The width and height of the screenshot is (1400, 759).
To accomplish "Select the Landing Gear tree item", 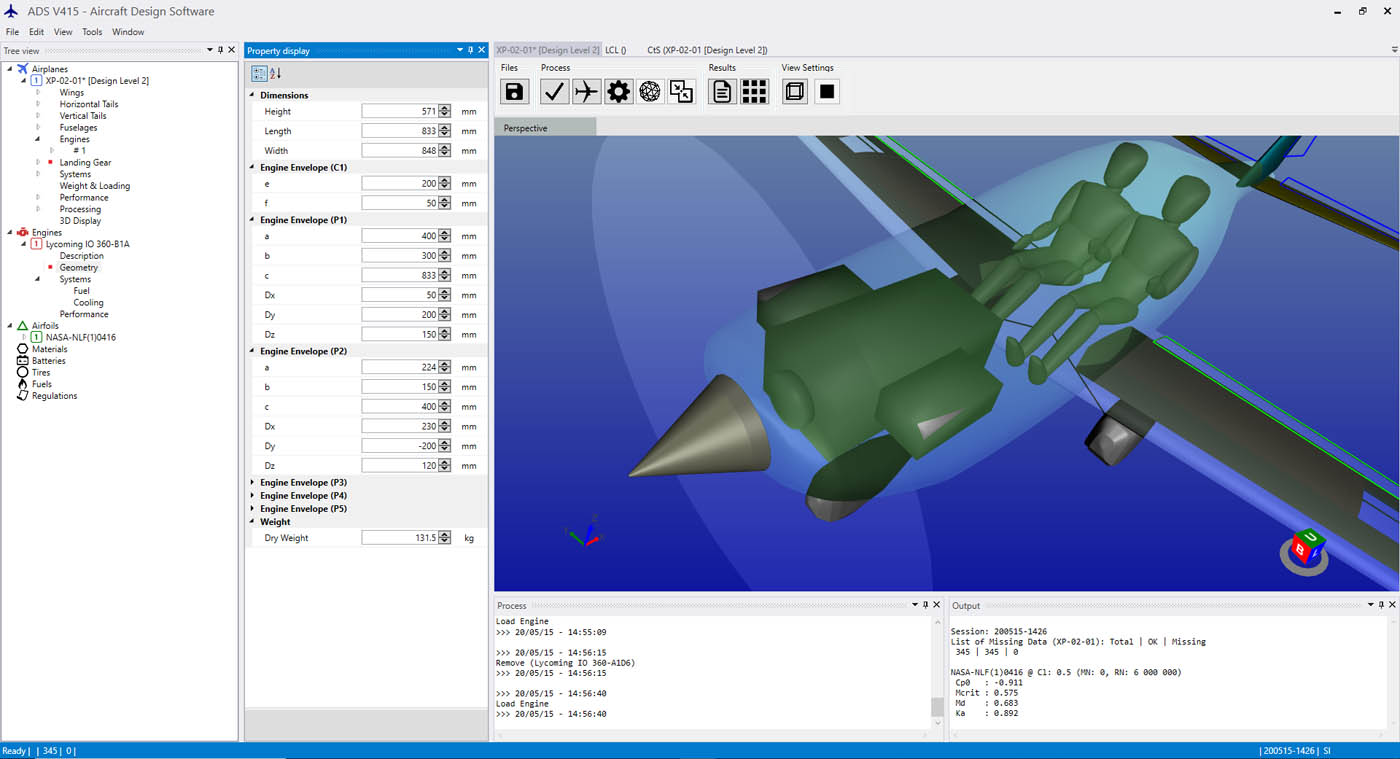I will pyautogui.click(x=85, y=162).
